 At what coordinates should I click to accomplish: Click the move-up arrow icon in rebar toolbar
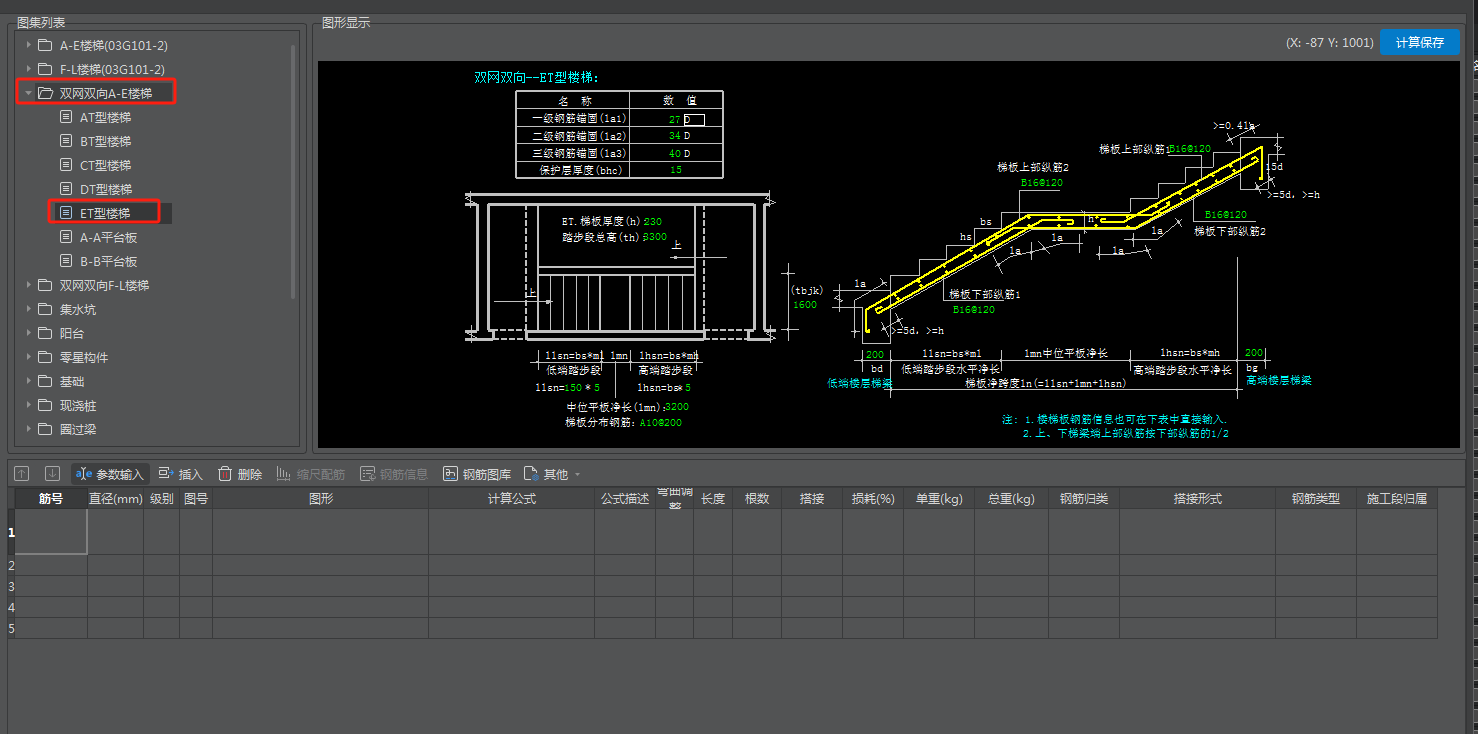(22, 474)
